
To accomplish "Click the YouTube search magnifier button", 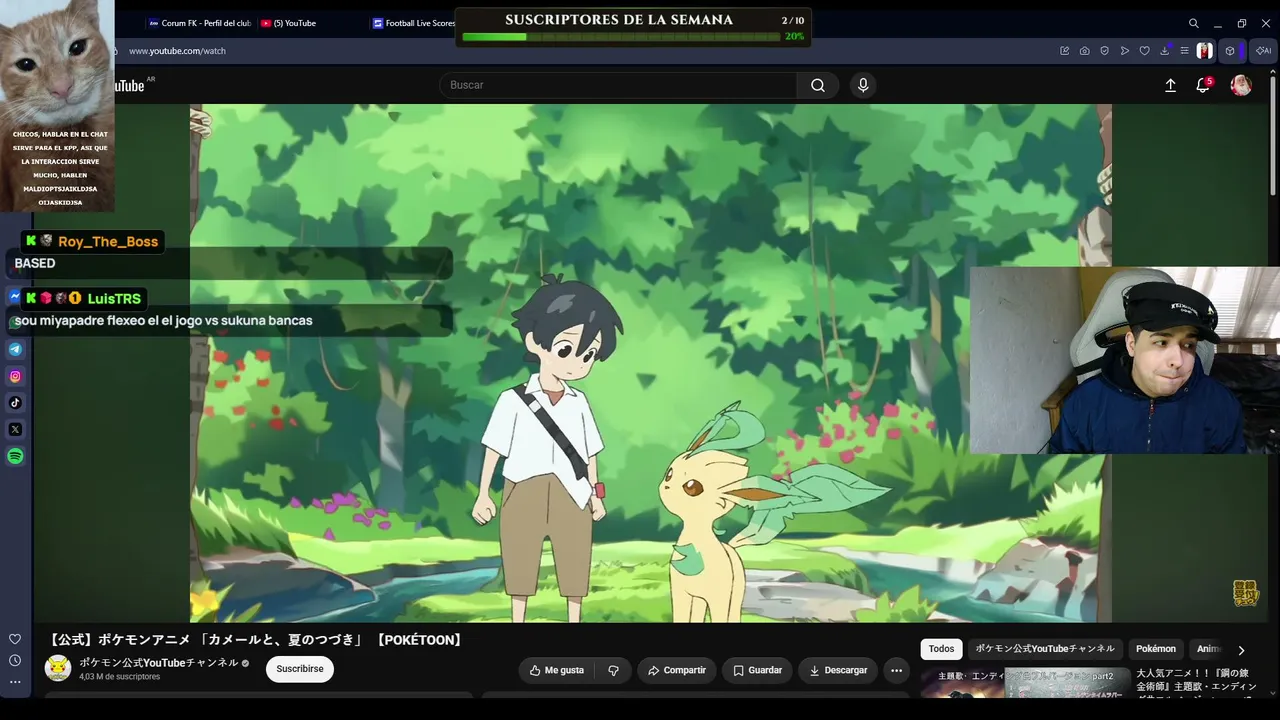I will tap(818, 85).
